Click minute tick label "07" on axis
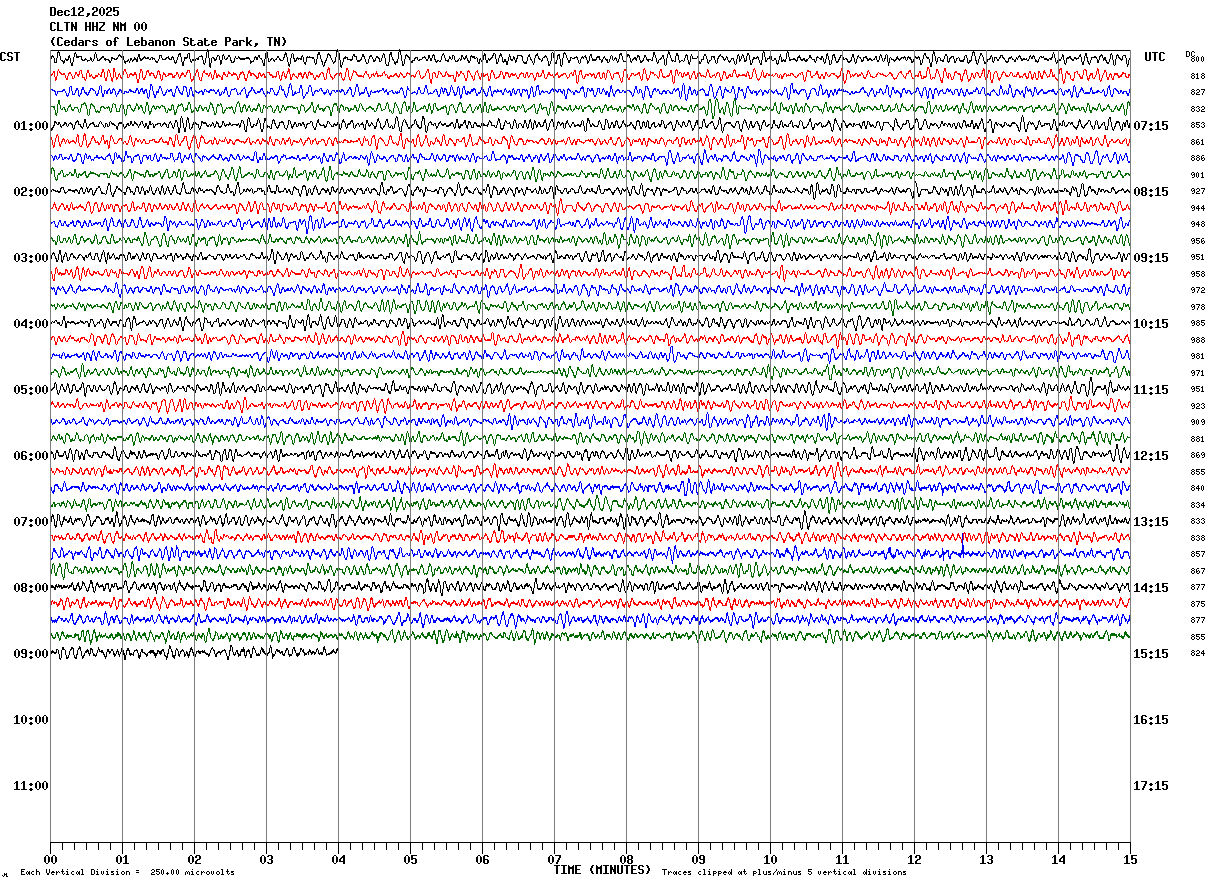The image size is (1210, 886). click(x=554, y=860)
